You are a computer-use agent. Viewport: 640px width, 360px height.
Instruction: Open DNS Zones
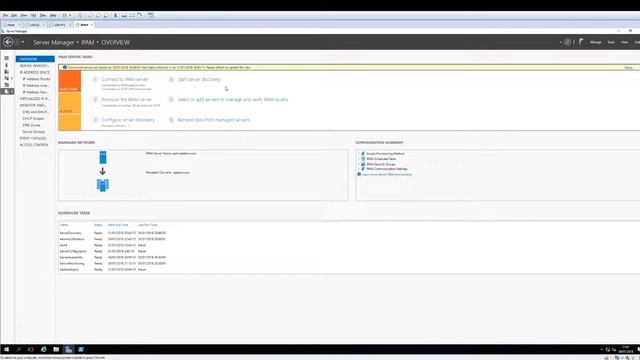click(x=31, y=125)
